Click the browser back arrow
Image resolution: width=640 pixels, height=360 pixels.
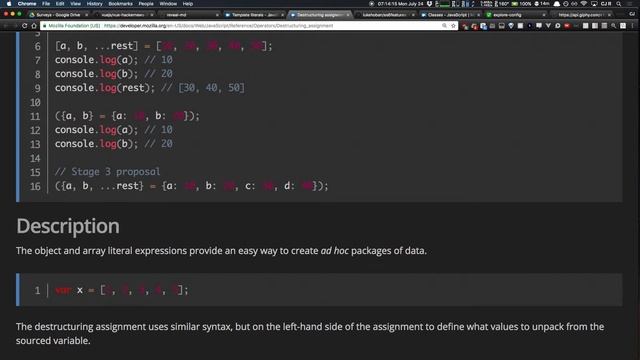[6, 26]
